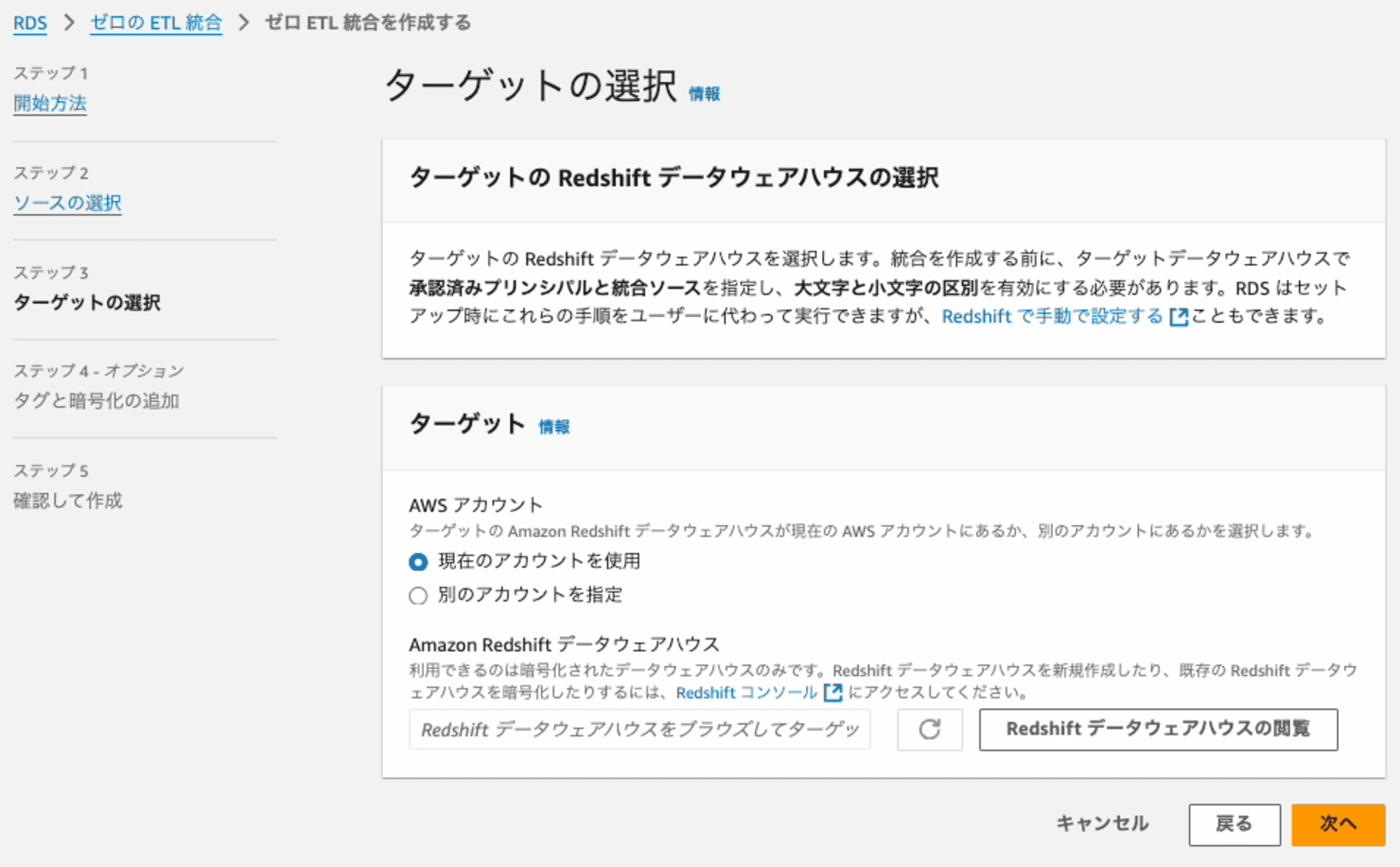Click Amazon Redshift データウェアハウス field label

[x=564, y=644]
